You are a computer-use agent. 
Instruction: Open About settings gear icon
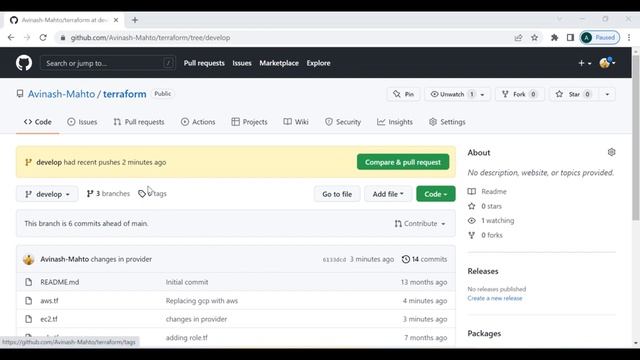[x=611, y=152]
